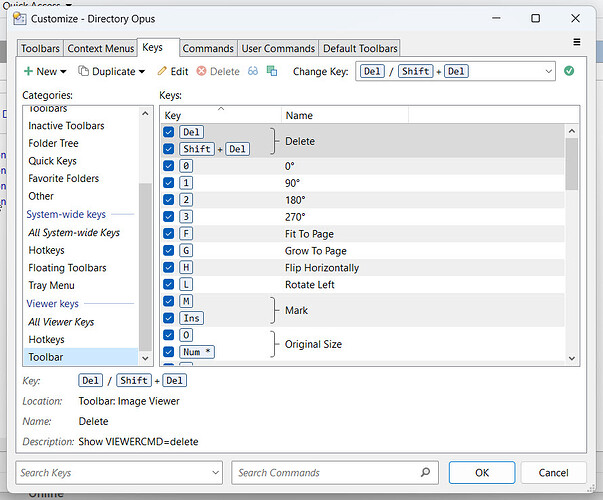The image size is (603, 500).
Task: Select the highlighted Toolbar category
Action: click(80, 357)
